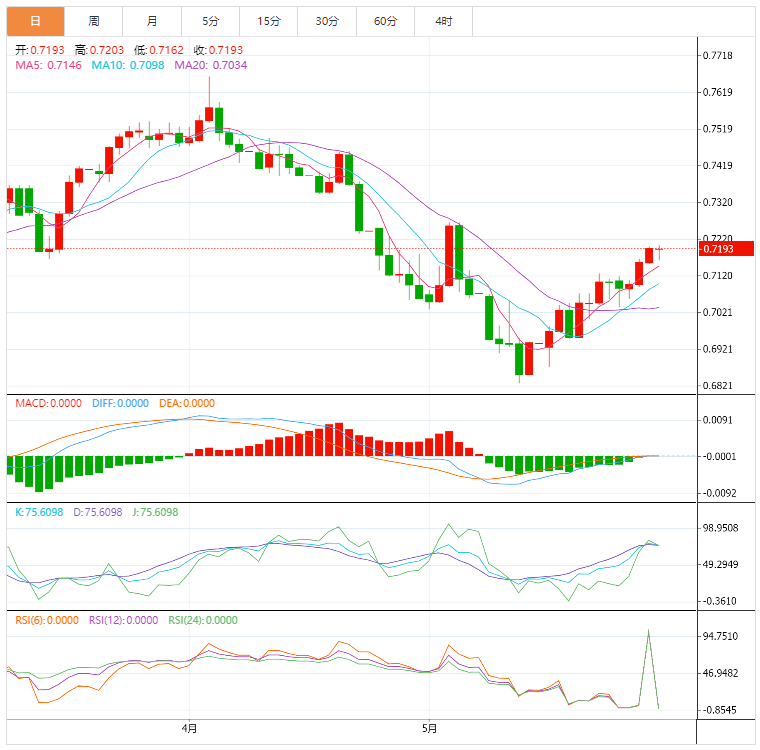Click the 0.7120 price axis label
Image resolution: width=760 pixels, height=750 pixels.
(x=718, y=276)
